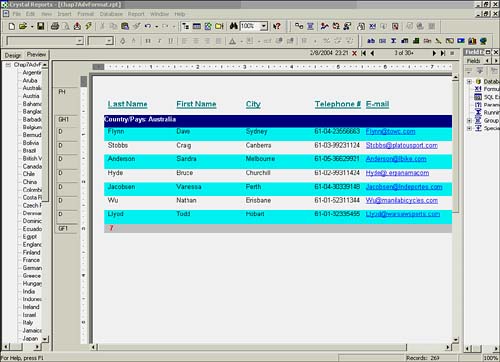This screenshot has width=500, height=362.
Task: Click the Print report icon
Action: (x=55, y=26)
